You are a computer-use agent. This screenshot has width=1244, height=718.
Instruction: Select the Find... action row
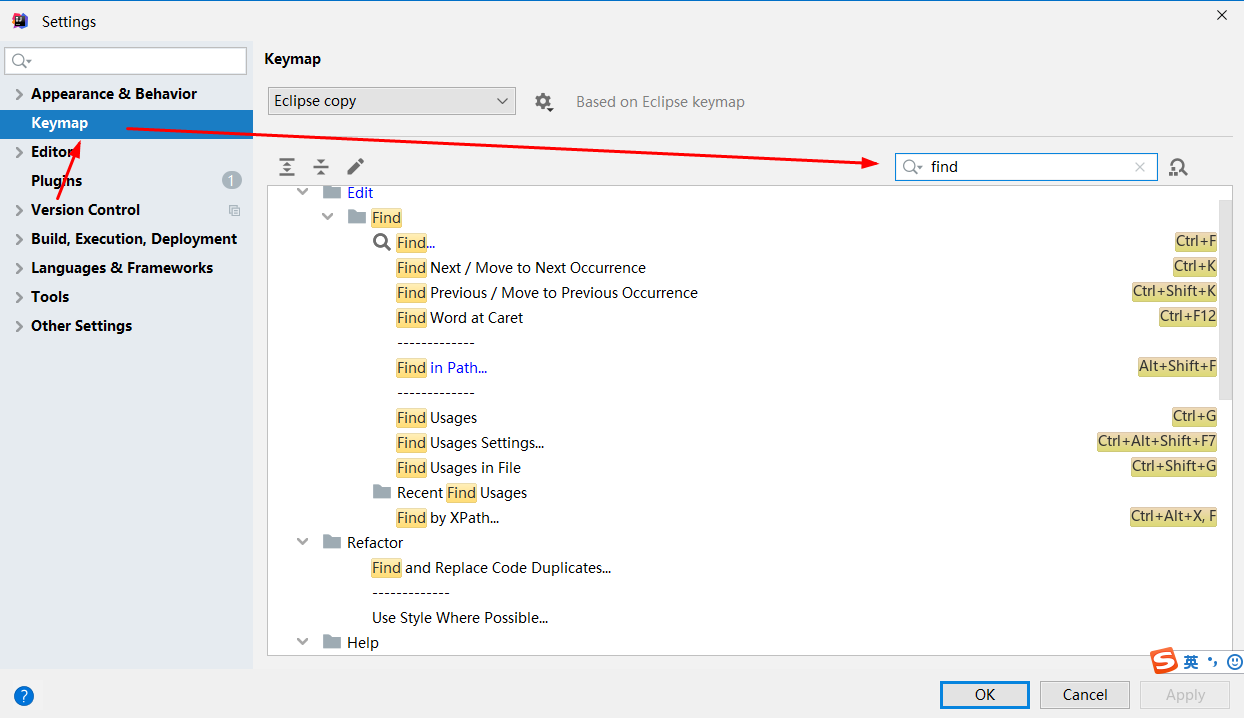416,242
